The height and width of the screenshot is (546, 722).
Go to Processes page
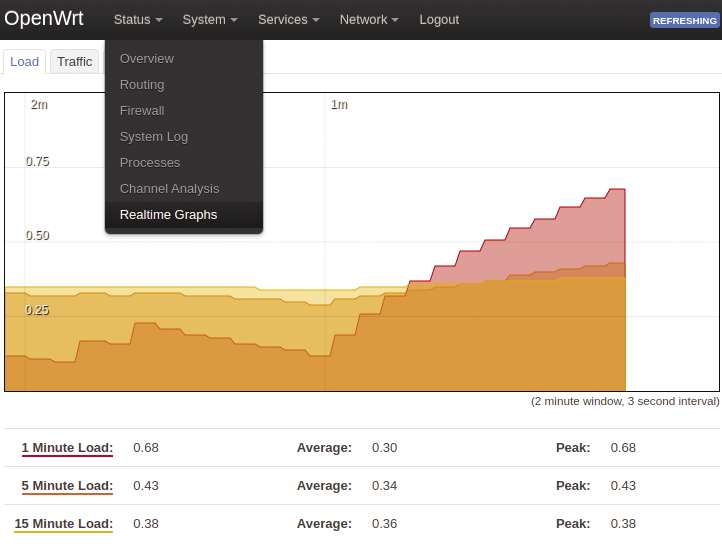(150, 163)
